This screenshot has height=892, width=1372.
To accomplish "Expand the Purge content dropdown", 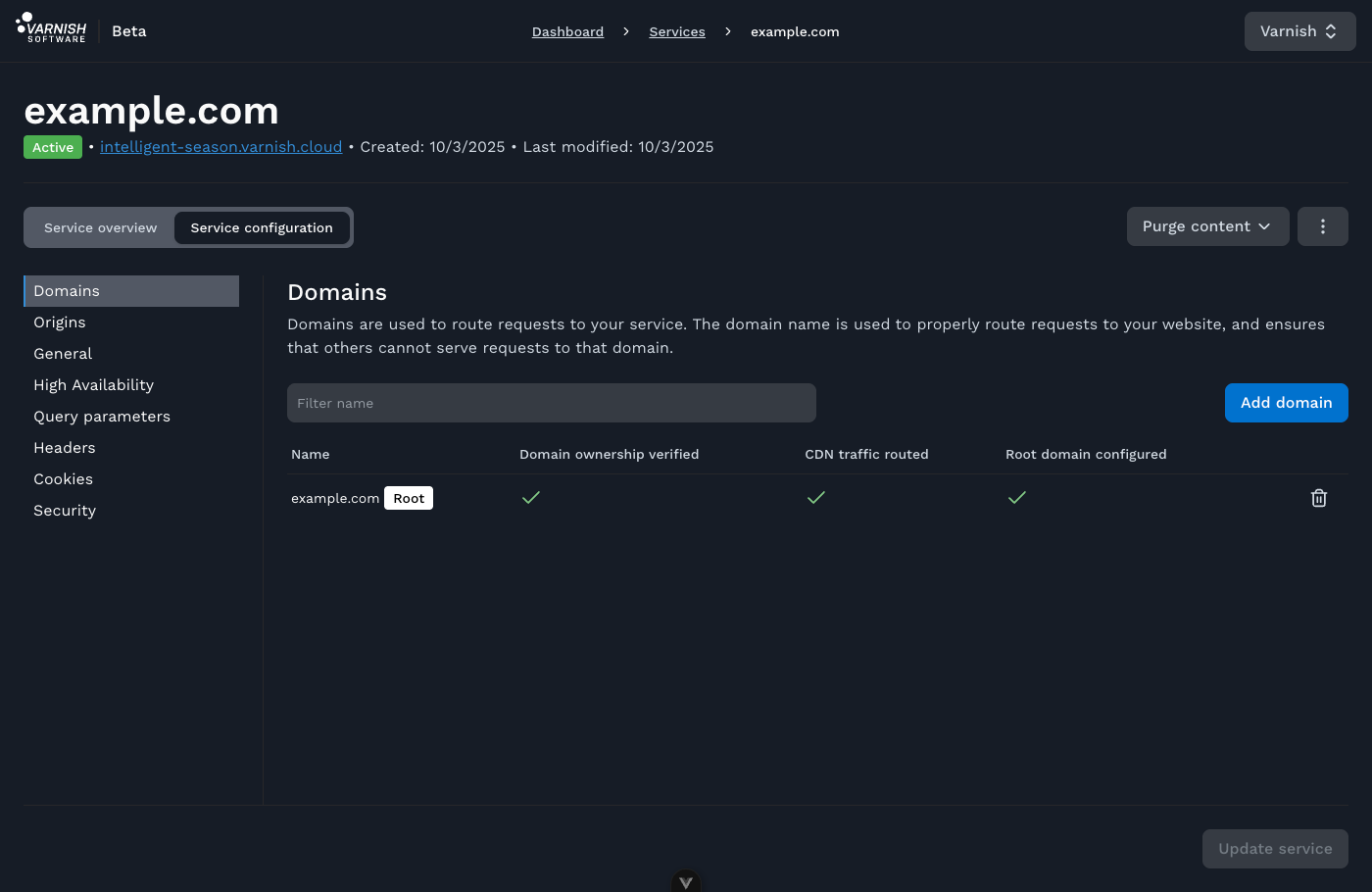I will point(1207,226).
